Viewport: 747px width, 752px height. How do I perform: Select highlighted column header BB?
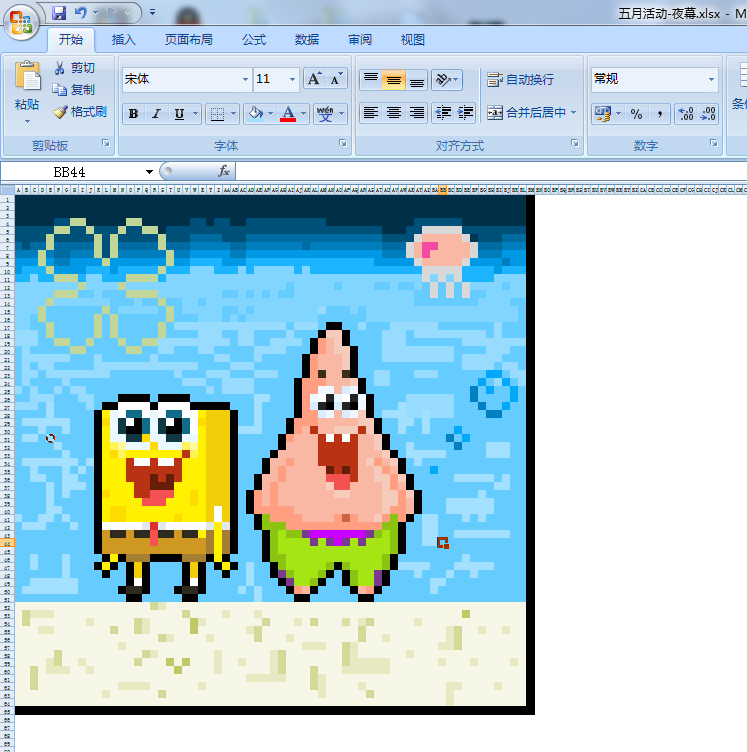443,190
